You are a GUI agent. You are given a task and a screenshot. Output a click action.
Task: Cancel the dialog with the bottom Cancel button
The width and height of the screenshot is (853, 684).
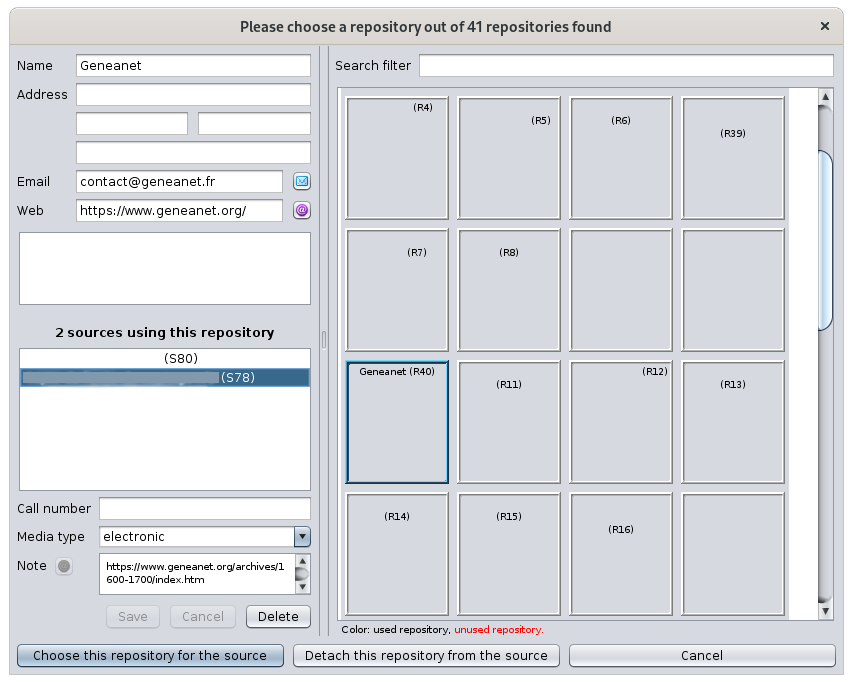point(702,656)
